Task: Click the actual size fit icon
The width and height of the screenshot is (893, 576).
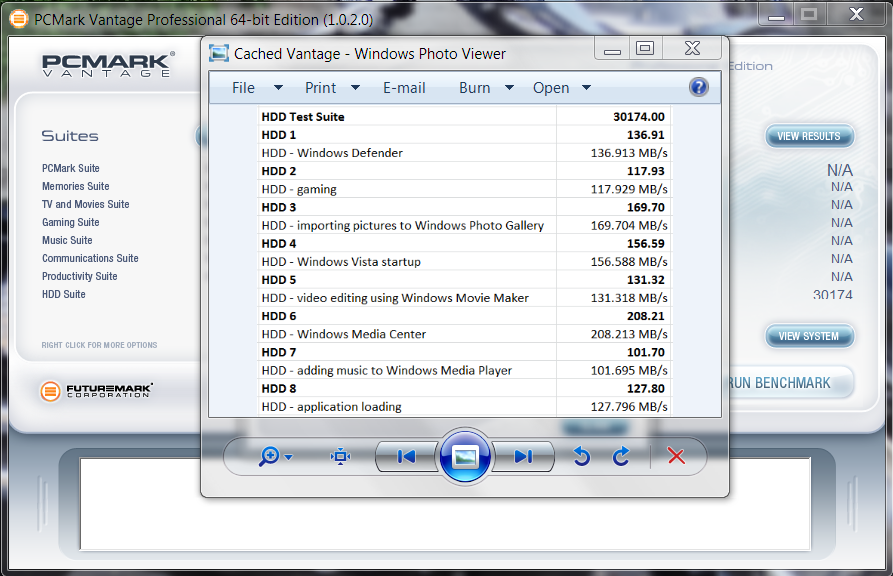Action: click(x=341, y=456)
